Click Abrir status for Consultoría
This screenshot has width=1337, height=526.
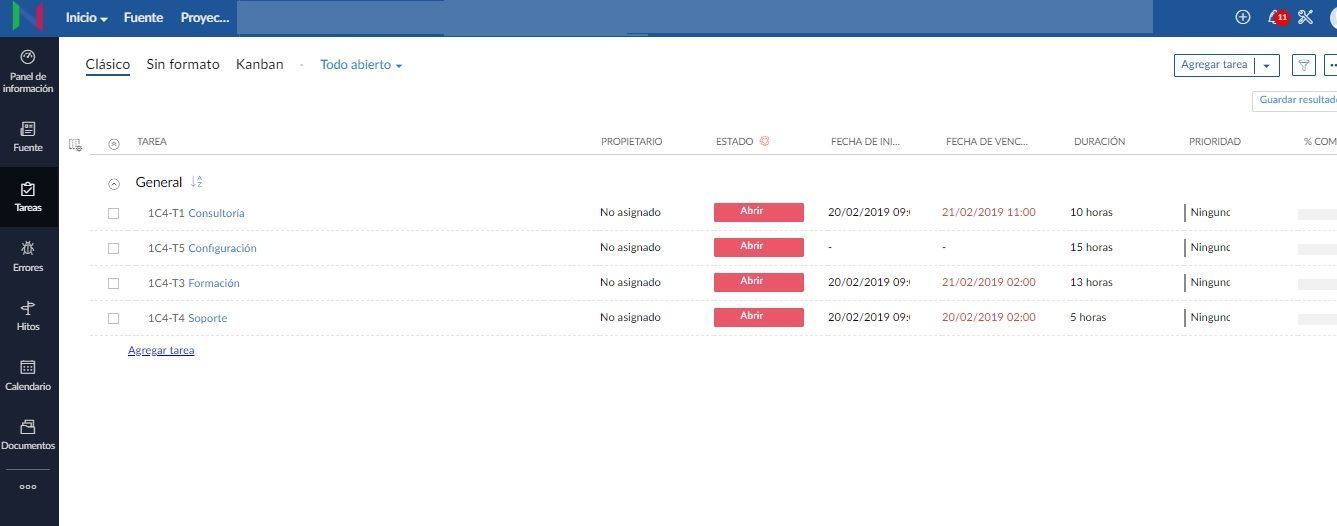[759, 212]
